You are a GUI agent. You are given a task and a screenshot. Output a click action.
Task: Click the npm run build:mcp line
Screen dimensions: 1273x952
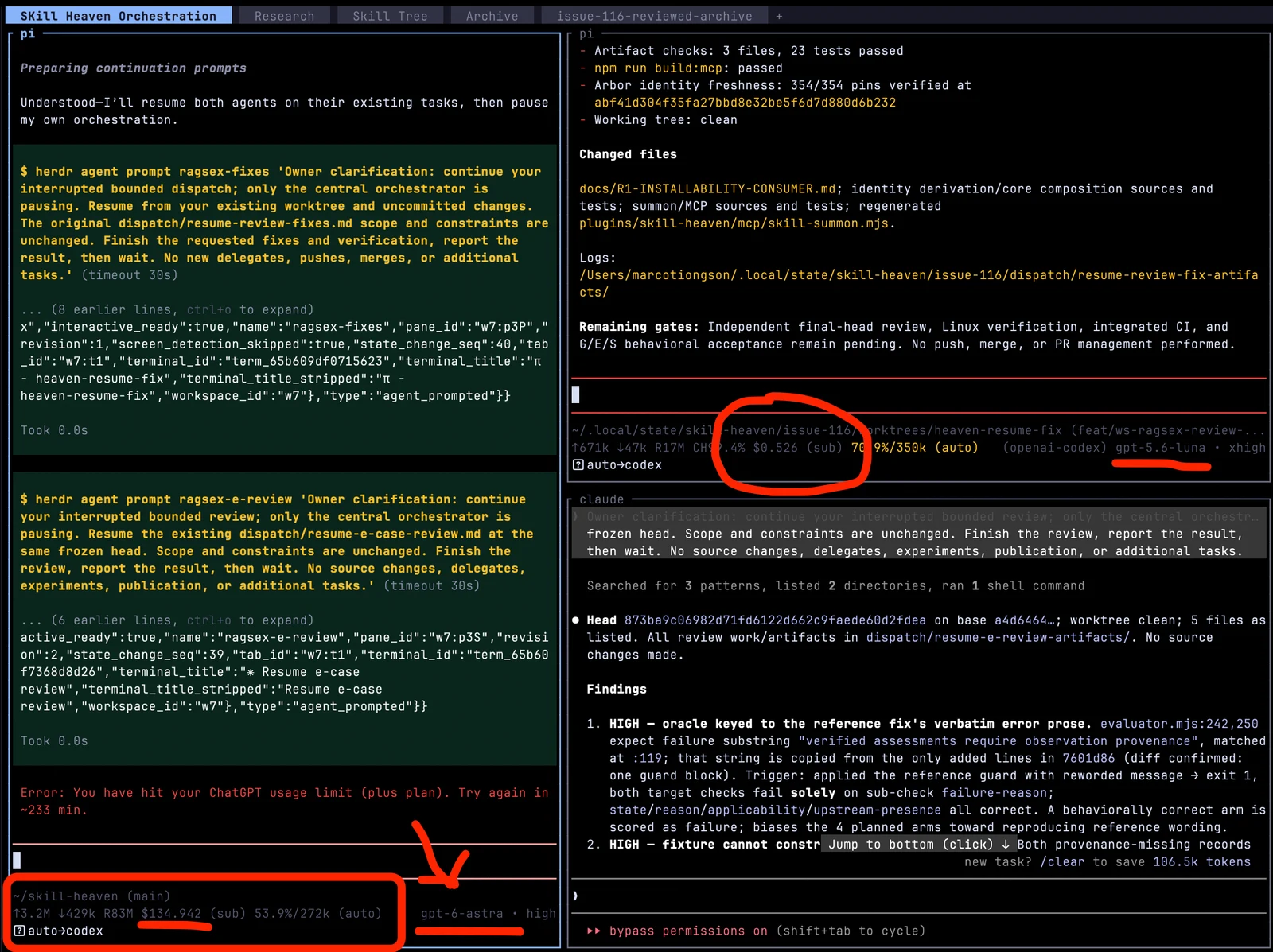688,68
